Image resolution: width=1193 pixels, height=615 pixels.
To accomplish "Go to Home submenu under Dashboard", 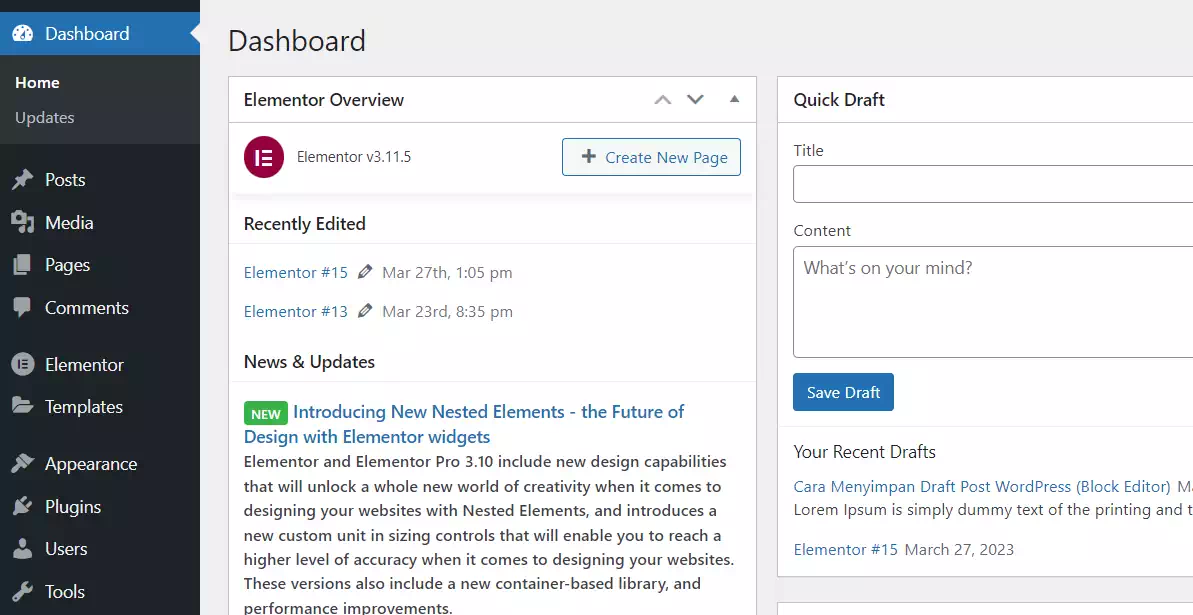I will click(x=37, y=82).
